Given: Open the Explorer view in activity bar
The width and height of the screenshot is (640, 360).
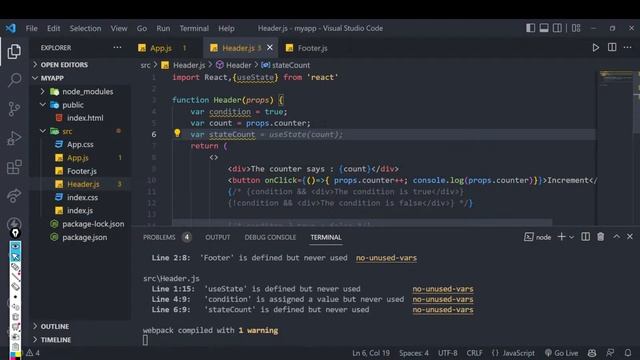Looking at the screenshot, I should coord(14,51).
